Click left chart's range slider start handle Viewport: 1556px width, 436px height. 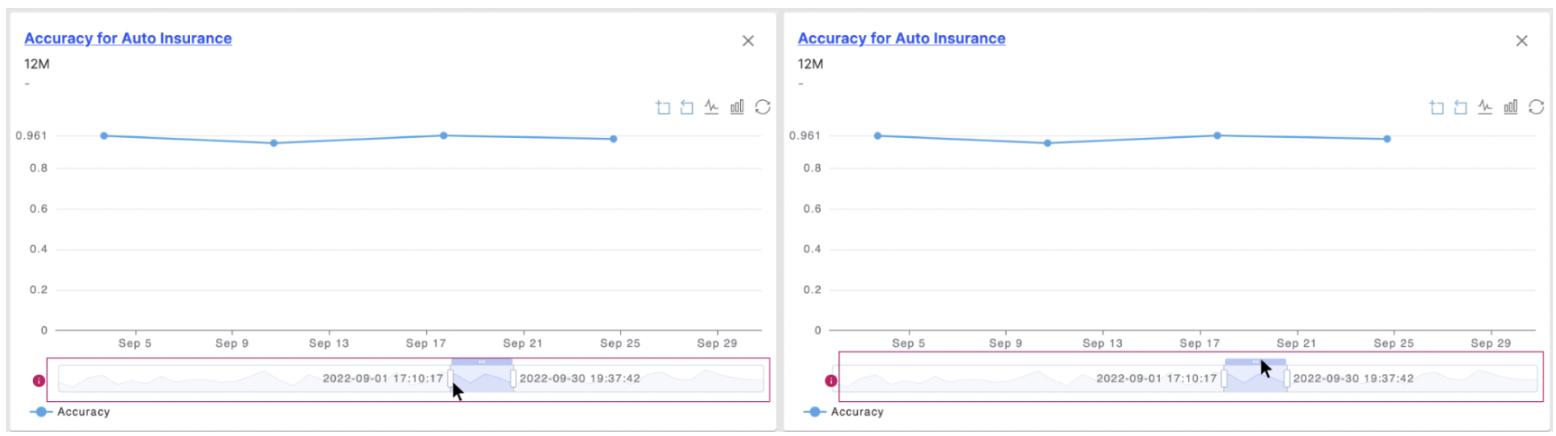pos(450,379)
